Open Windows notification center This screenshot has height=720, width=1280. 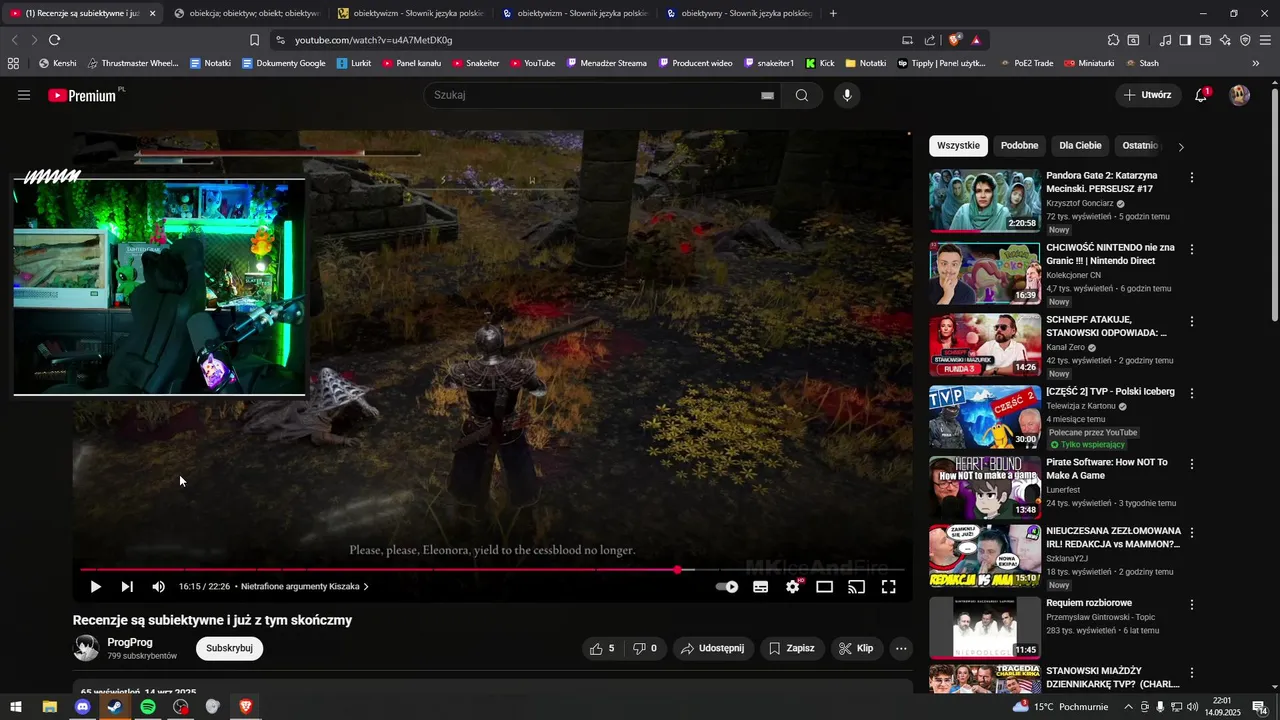coord(1259,707)
